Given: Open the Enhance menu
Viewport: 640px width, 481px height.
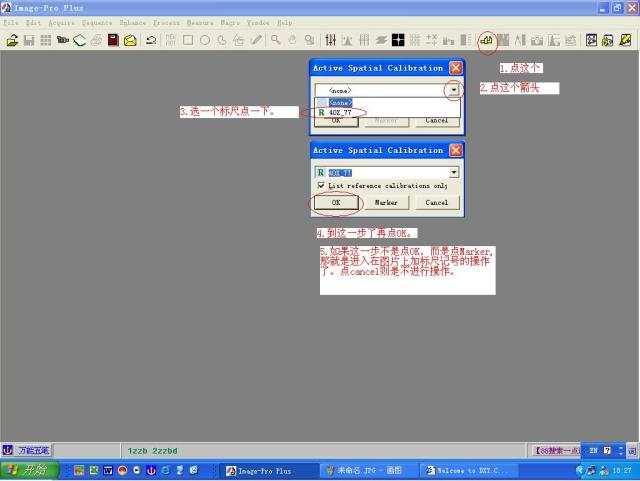Looking at the screenshot, I should 132,22.
